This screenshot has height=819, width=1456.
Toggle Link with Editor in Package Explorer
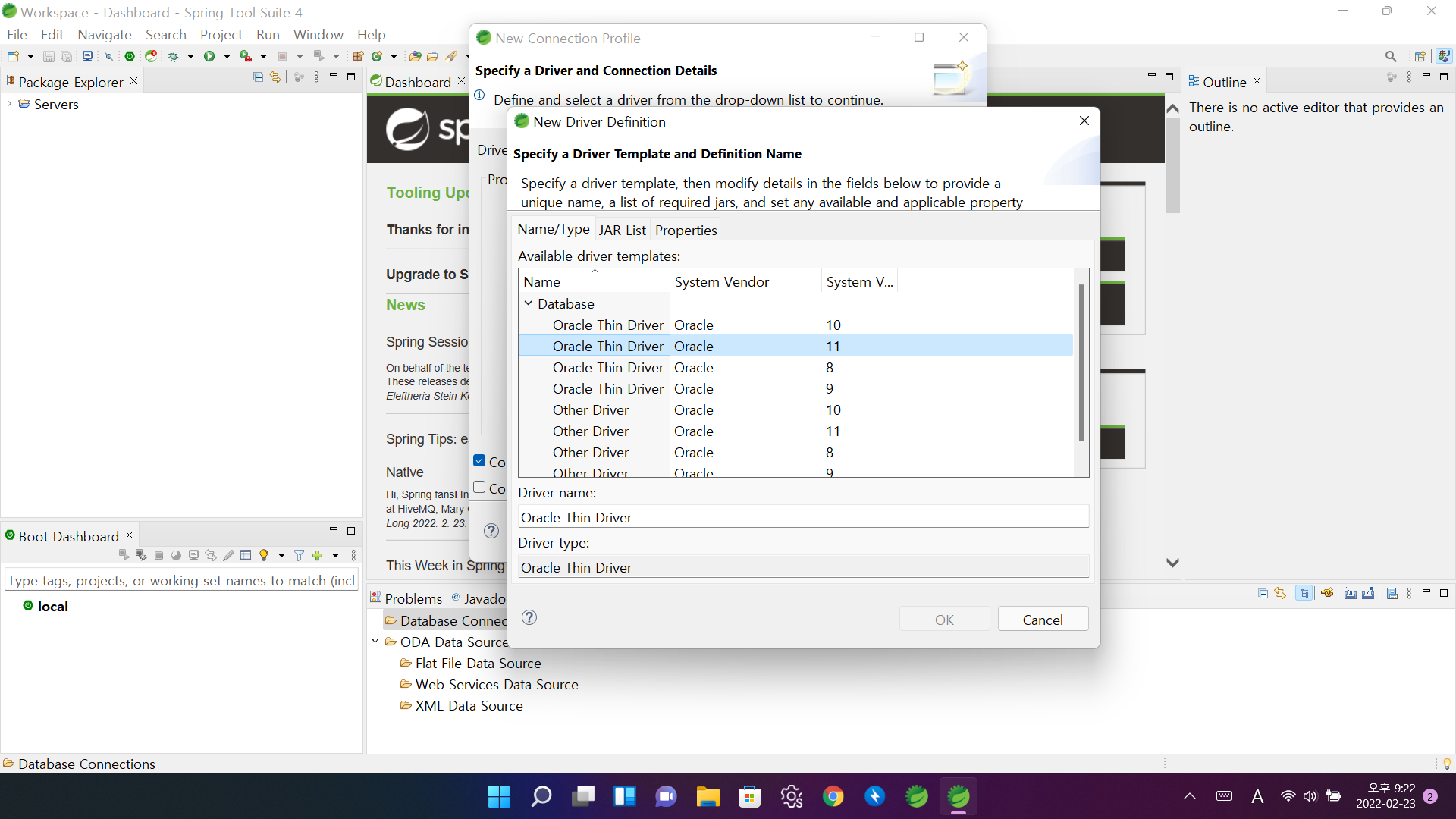[x=275, y=77]
